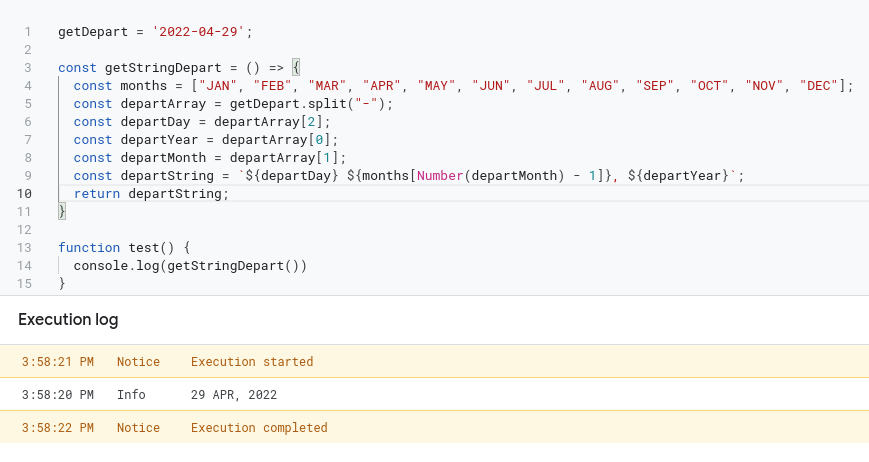869x462 pixels.
Task: Click the console.log statement on line 14
Action: pyautogui.click(x=190, y=266)
